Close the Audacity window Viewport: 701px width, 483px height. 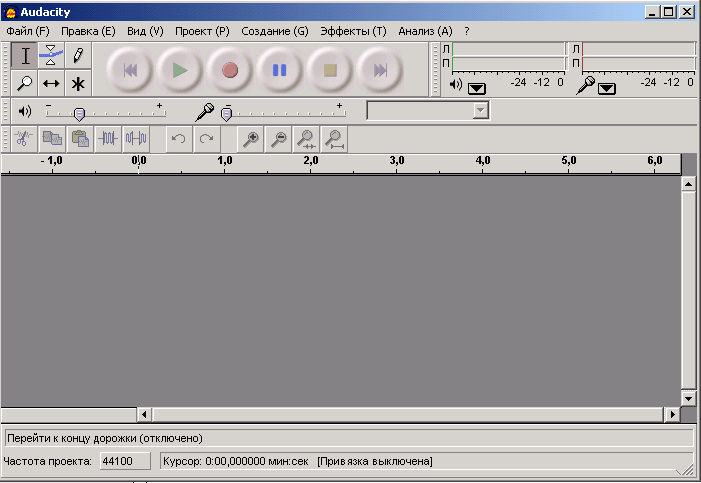pyautogui.click(x=686, y=12)
